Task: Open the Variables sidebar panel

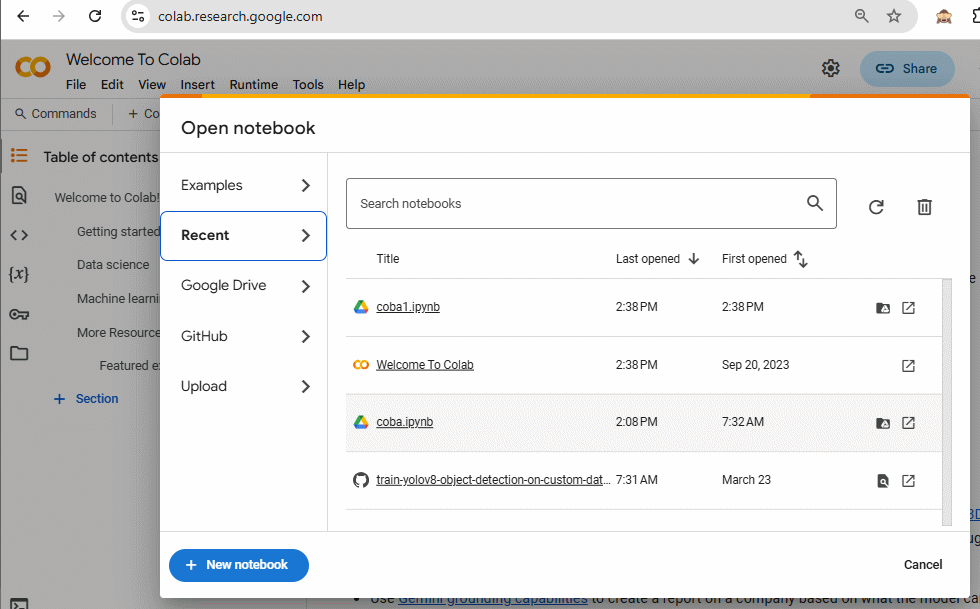Action: pyautogui.click(x=19, y=274)
